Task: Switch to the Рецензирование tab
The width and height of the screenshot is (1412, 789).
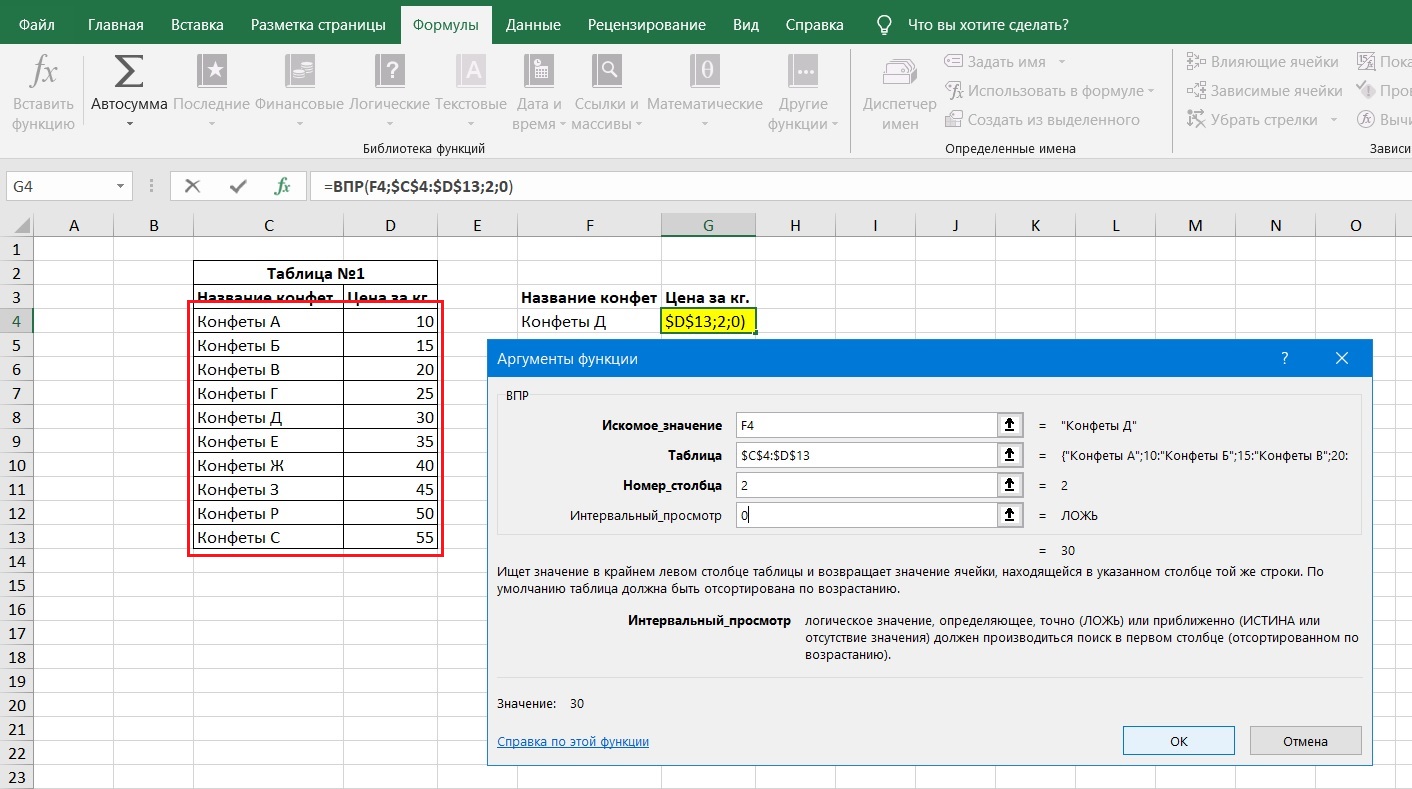Action: 647,24
